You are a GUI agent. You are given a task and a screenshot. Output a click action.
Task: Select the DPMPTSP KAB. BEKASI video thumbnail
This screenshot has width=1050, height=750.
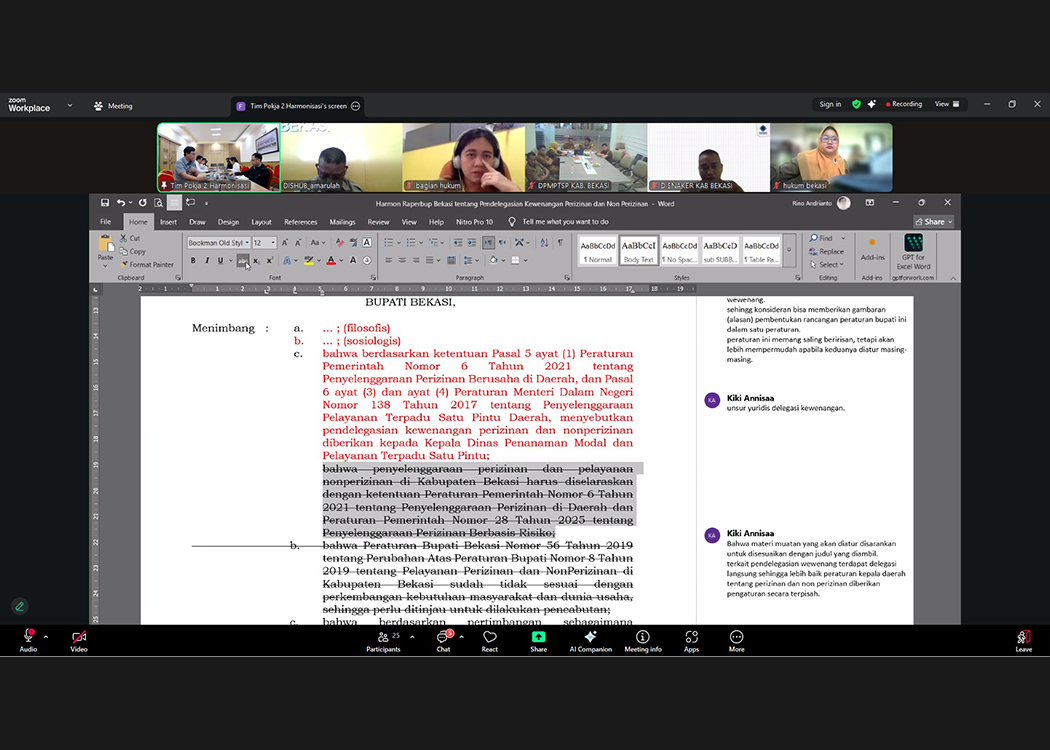586,158
